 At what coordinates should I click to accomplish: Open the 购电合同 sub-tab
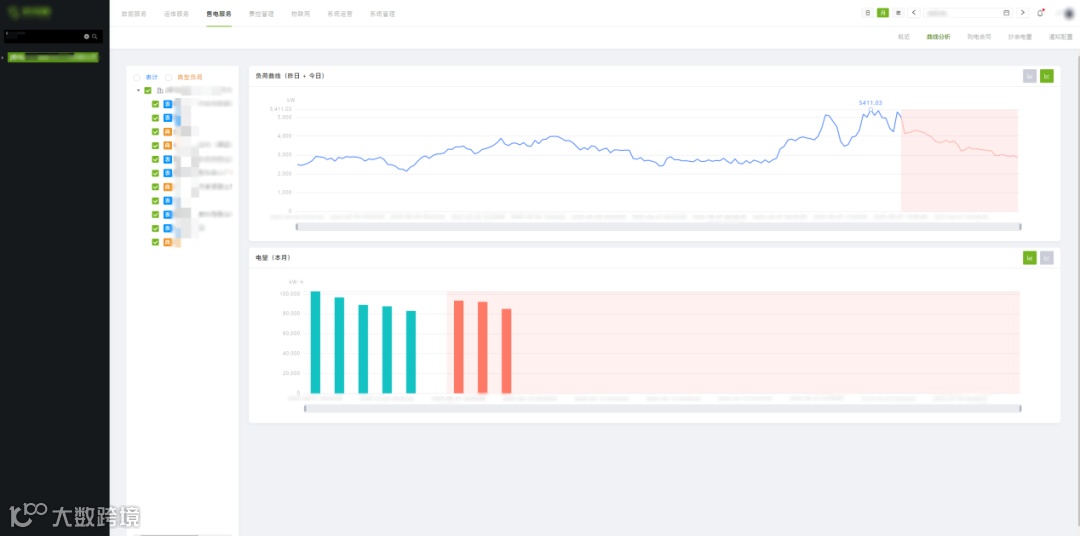(979, 37)
